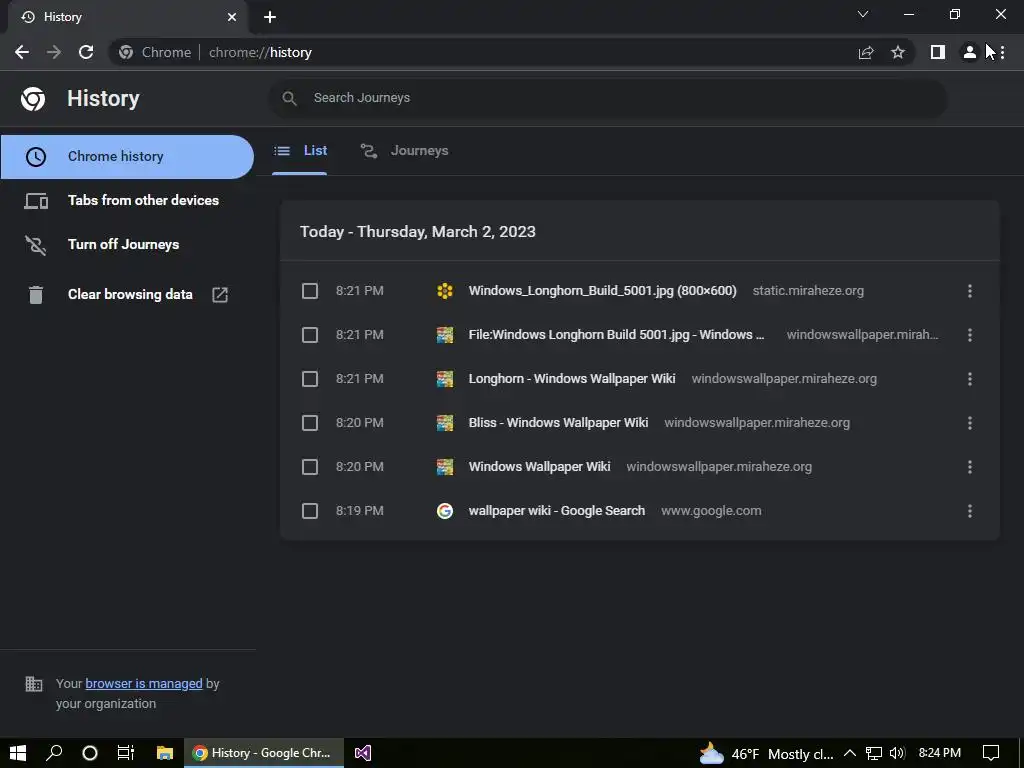Tick the checkbox for Windows Wallpaper Wiki
Image resolution: width=1024 pixels, height=768 pixels.
click(x=310, y=467)
